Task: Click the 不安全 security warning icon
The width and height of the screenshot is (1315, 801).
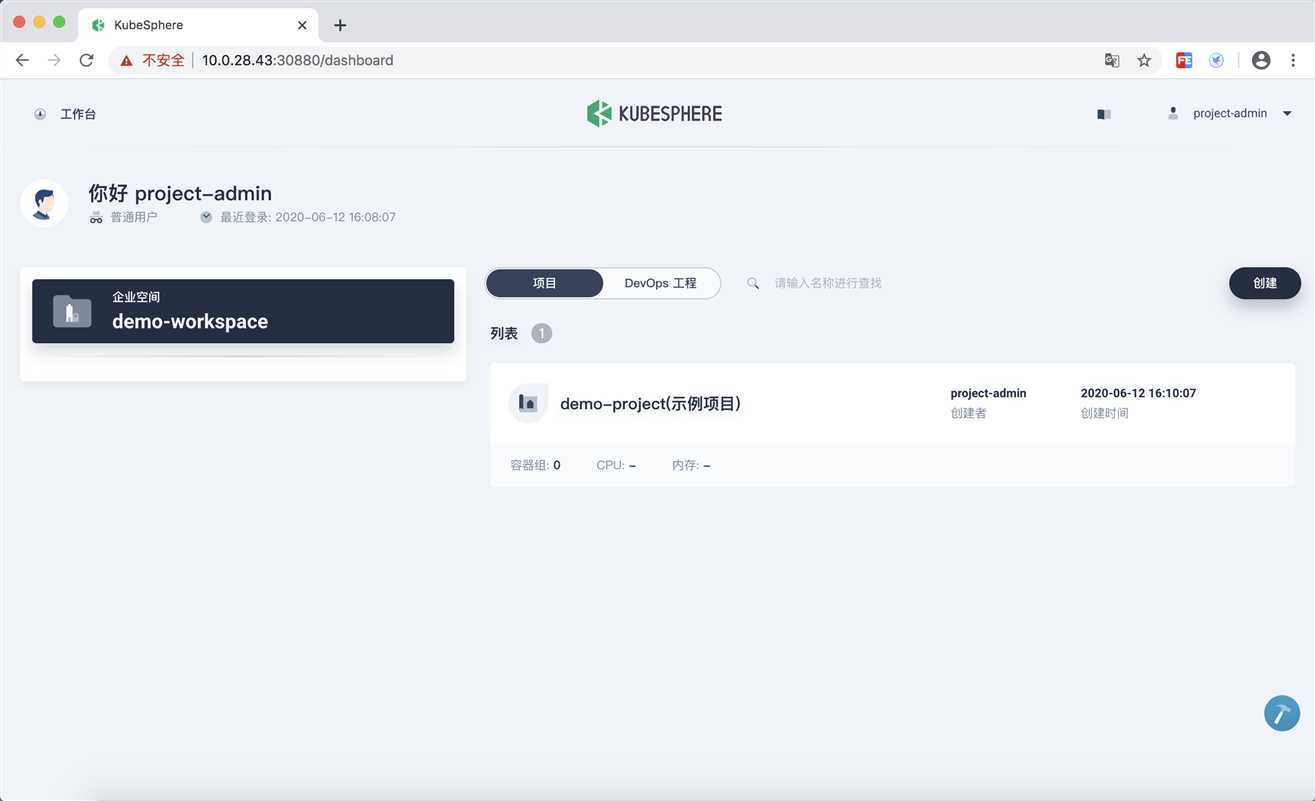Action: coord(127,60)
